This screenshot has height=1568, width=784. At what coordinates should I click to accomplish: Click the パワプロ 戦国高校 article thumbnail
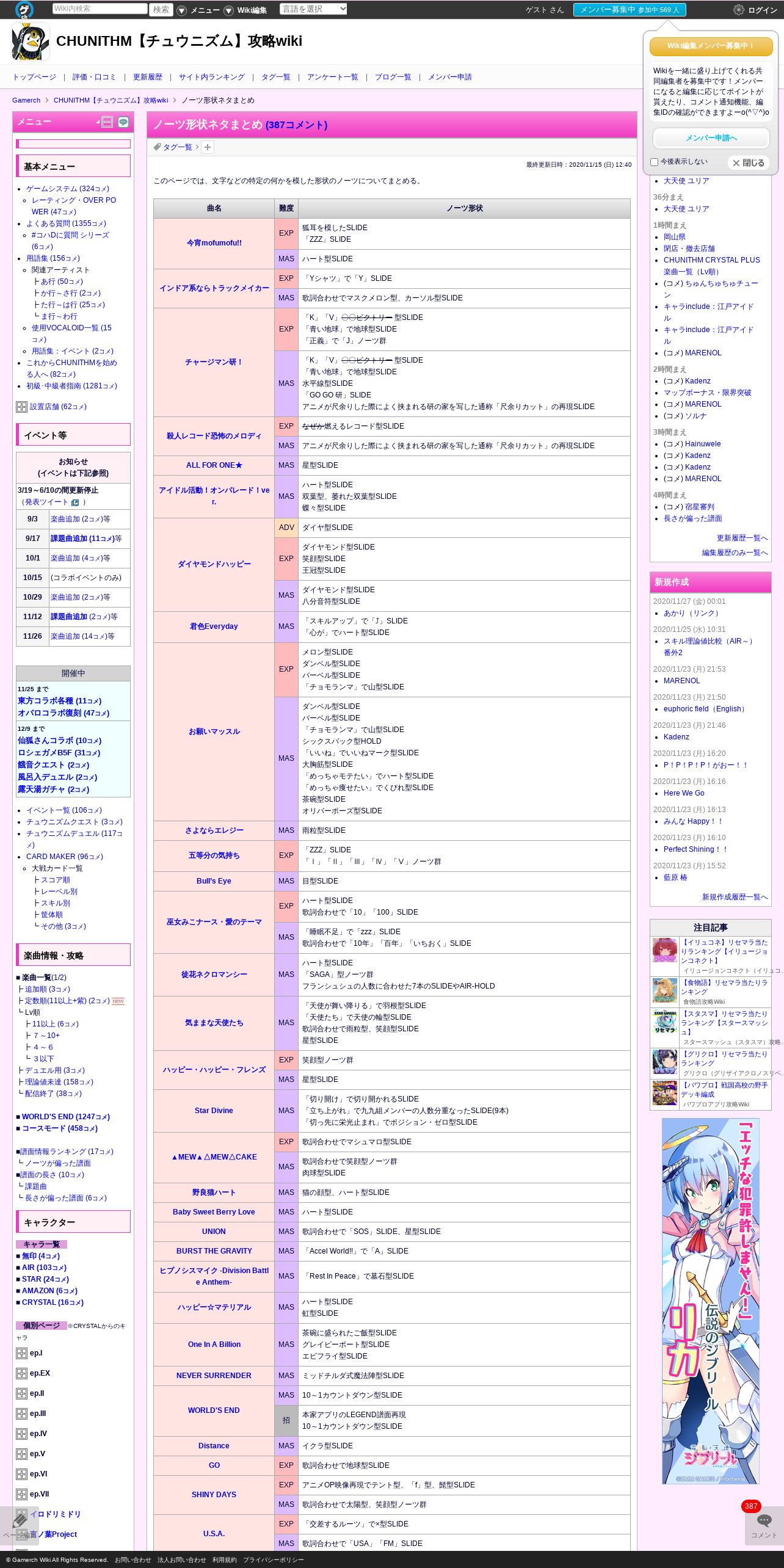[x=665, y=1093]
